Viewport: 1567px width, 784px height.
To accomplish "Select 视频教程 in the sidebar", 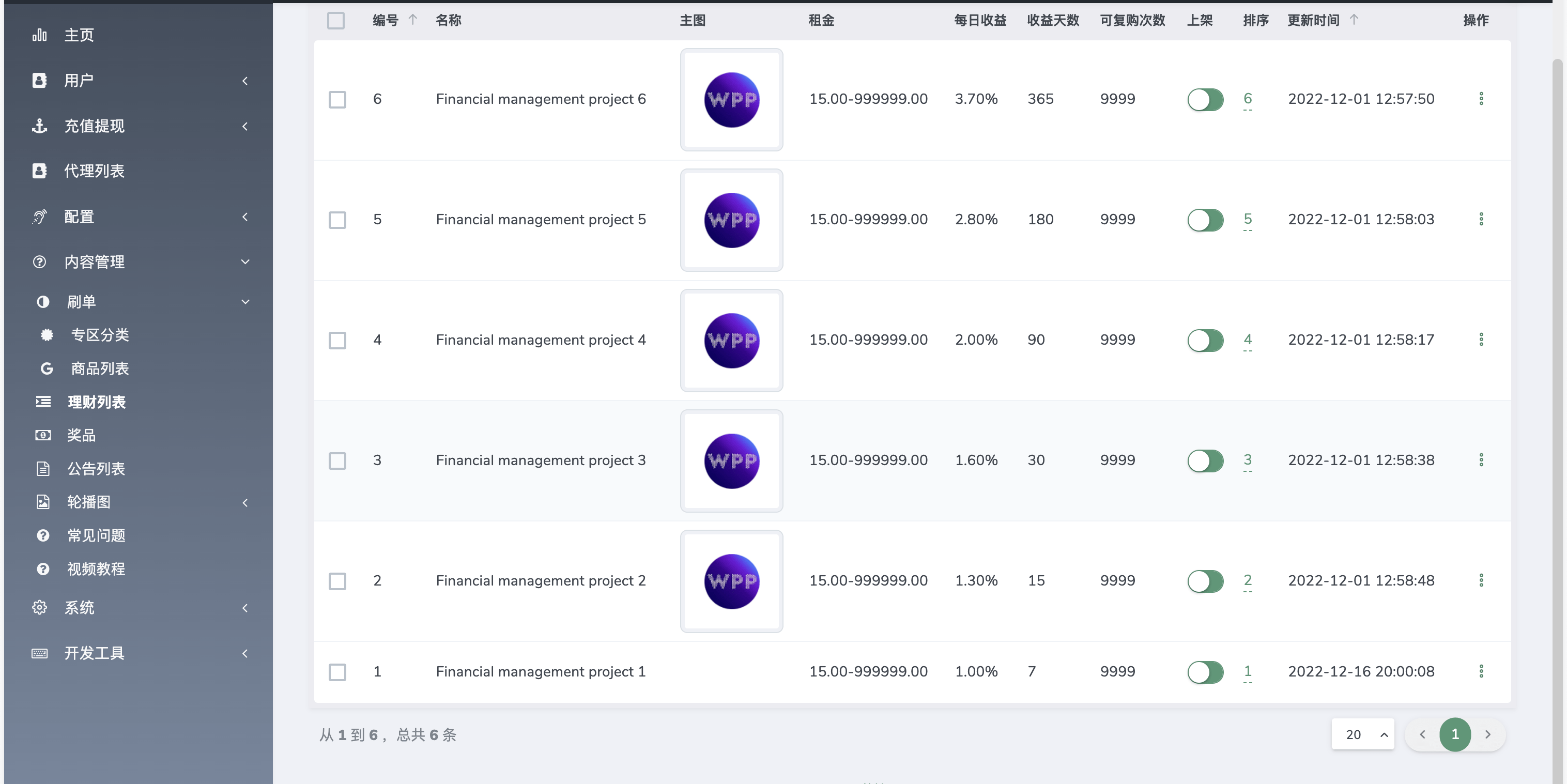I will pos(96,568).
